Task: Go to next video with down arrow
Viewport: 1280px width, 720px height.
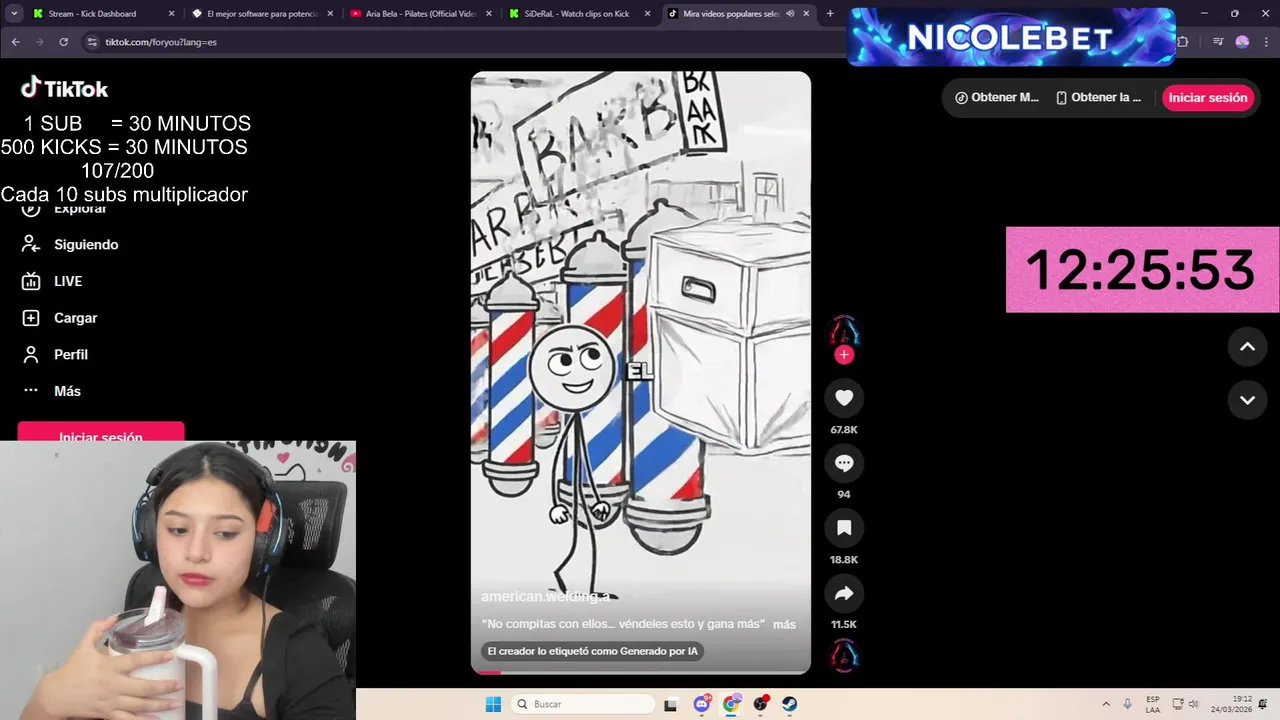Action: (x=1247, y=400)
